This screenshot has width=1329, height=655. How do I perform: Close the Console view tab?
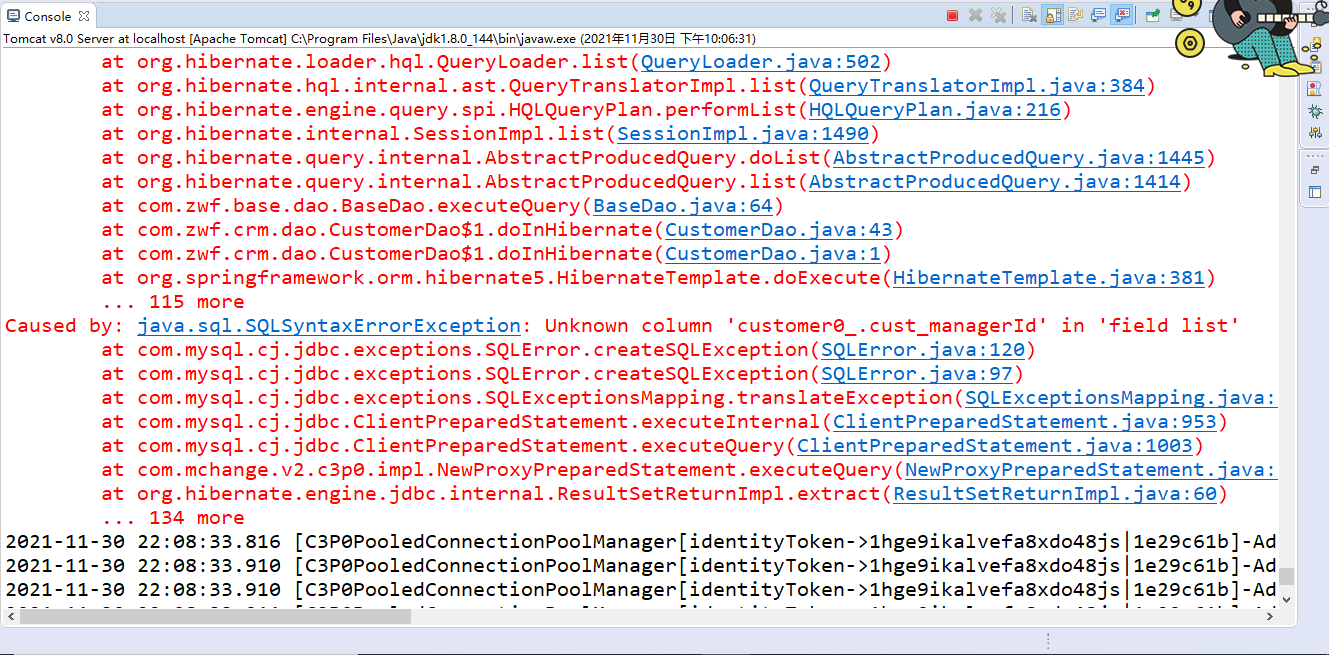[83, 16]
